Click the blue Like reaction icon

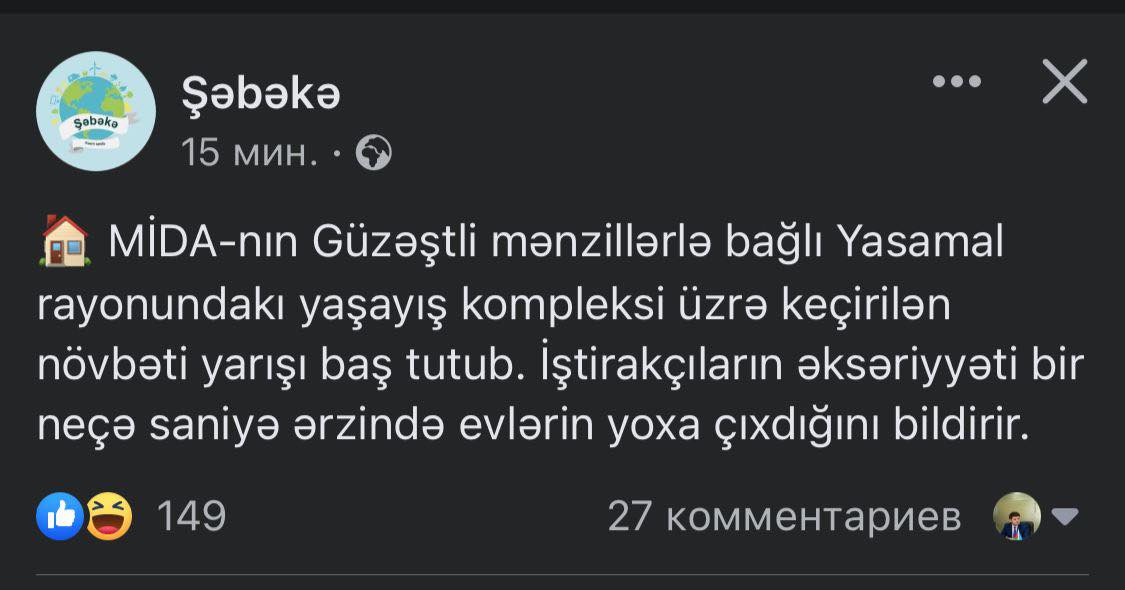59,516
